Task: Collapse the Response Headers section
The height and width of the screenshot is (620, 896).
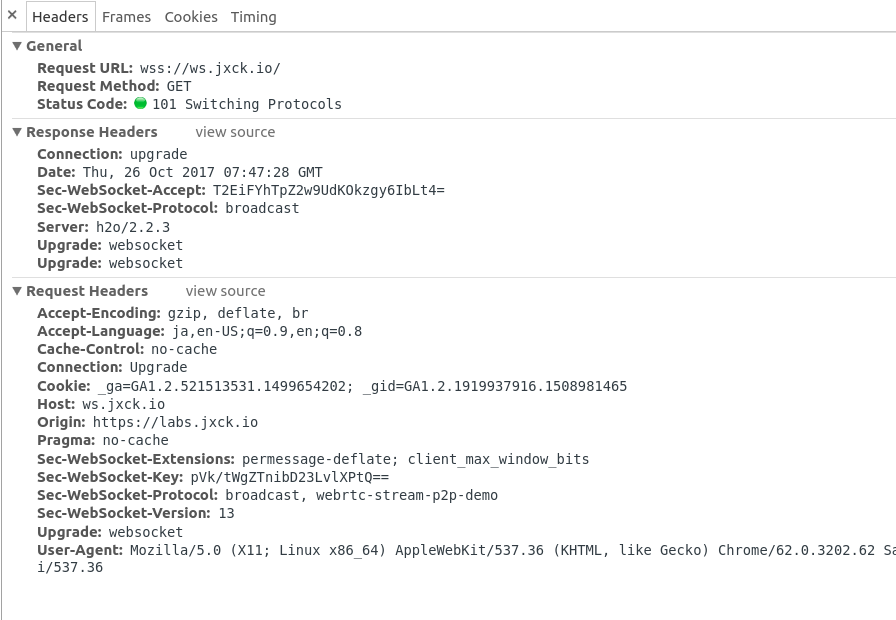Action: pyautogui.click(x=17, y=132)
